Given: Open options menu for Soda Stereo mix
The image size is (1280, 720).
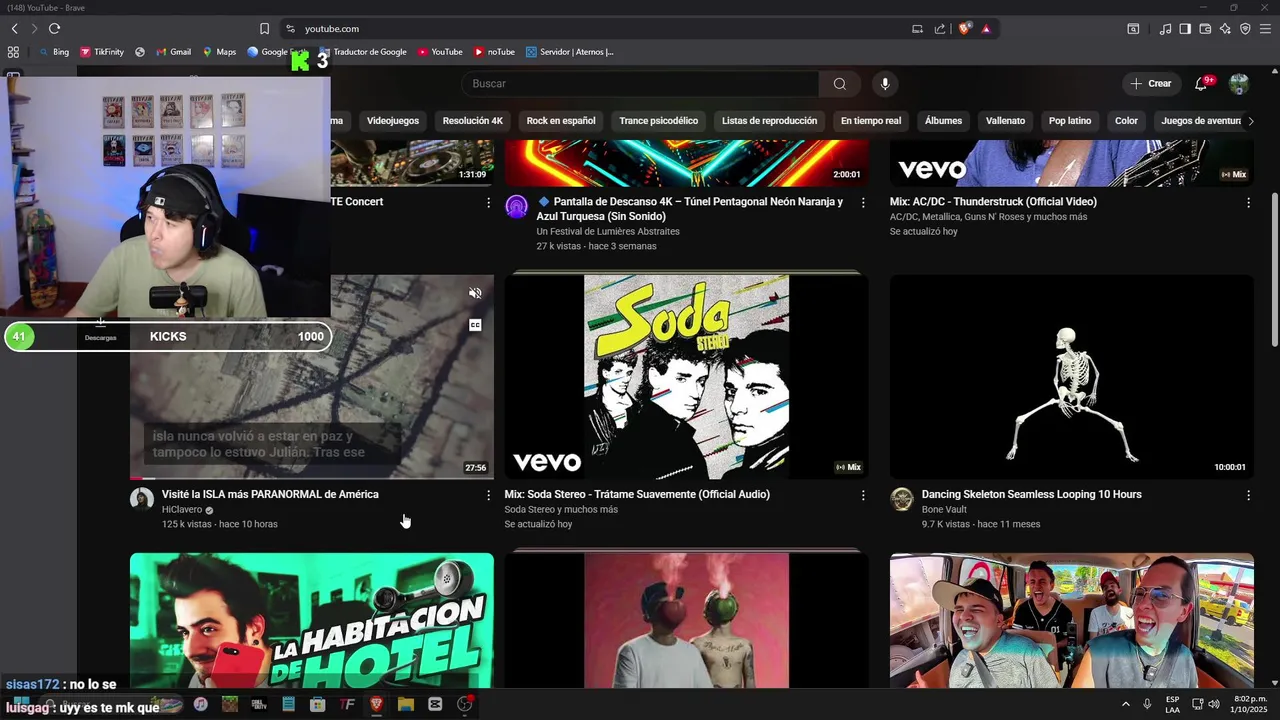Looking at the screenshot, I should click(x=863, y=495).
